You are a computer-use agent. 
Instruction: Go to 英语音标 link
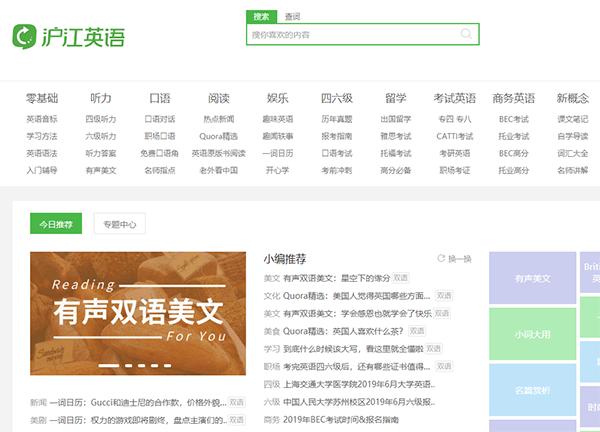42,119
